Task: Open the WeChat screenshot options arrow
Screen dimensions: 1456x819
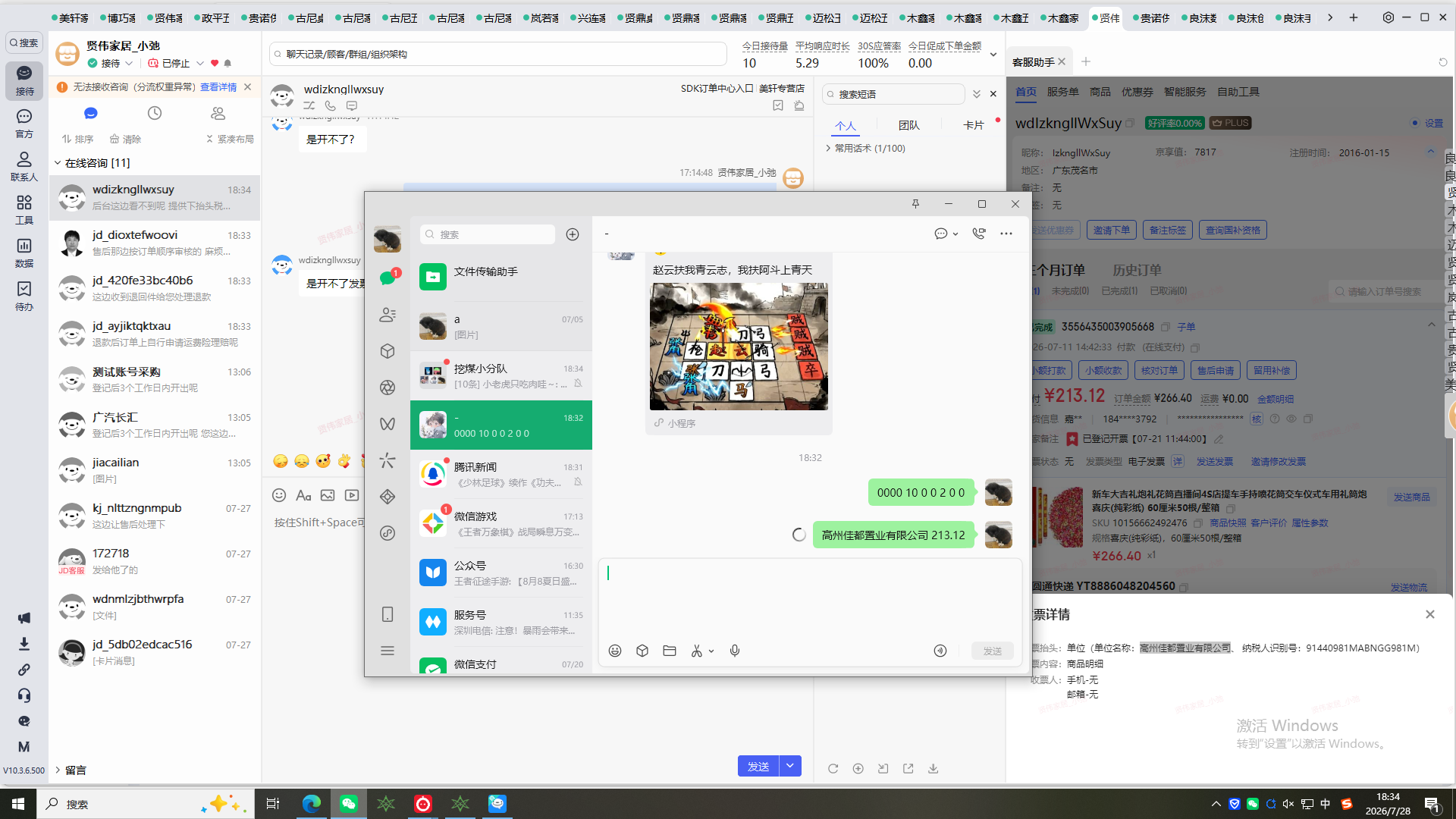Action: point(711,651)
